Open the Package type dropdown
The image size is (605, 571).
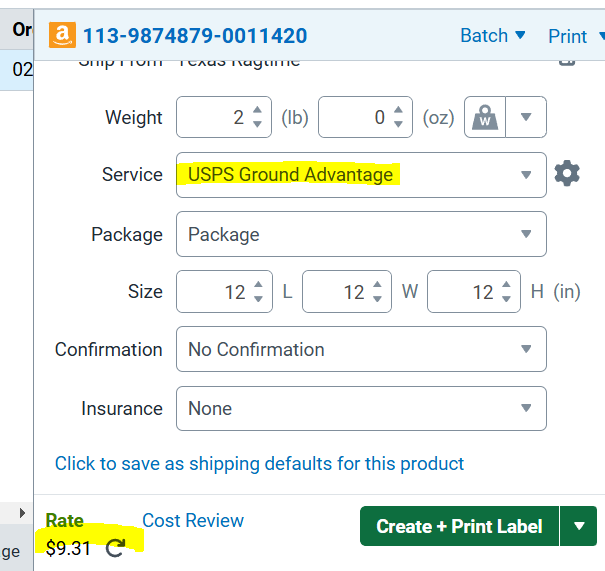(x=361, y=234)
